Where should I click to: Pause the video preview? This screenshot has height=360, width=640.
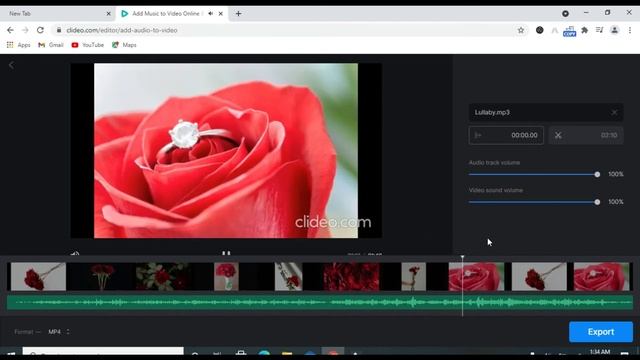[226, 253]
